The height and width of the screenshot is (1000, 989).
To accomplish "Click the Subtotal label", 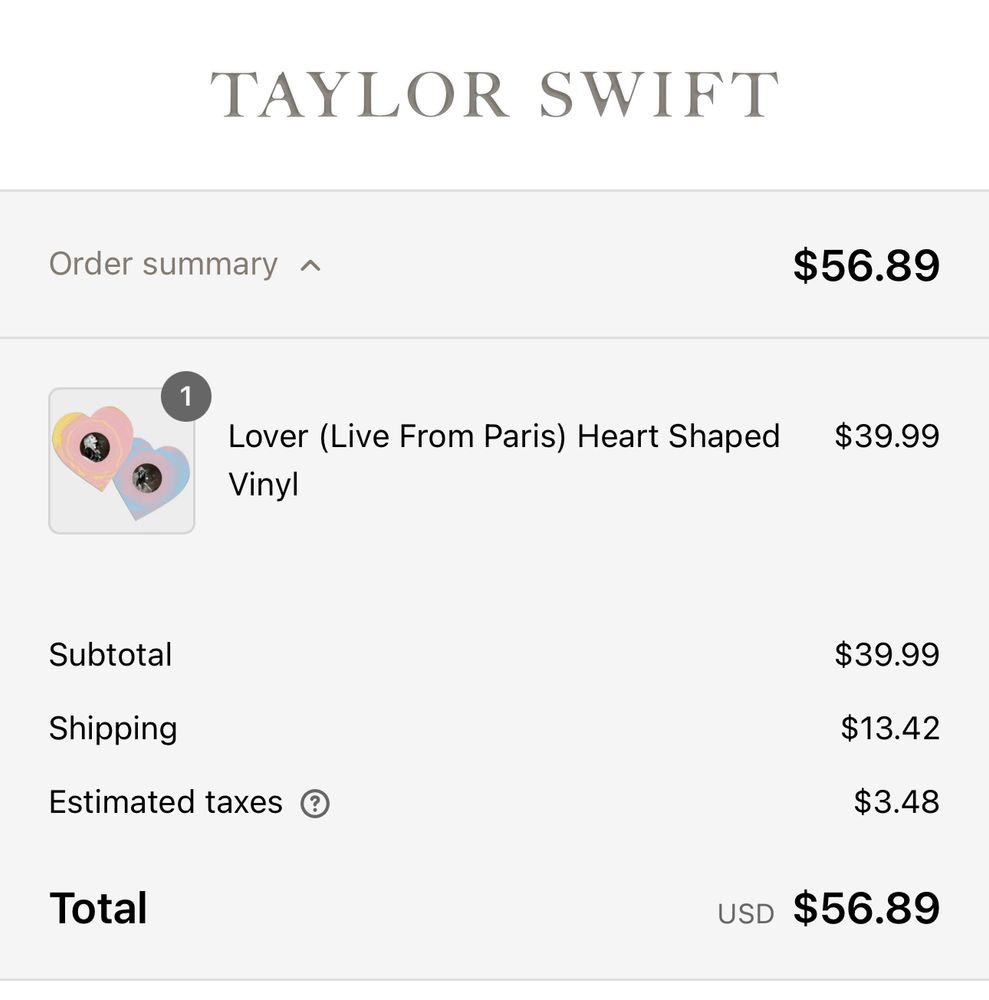I will point(110,654).
